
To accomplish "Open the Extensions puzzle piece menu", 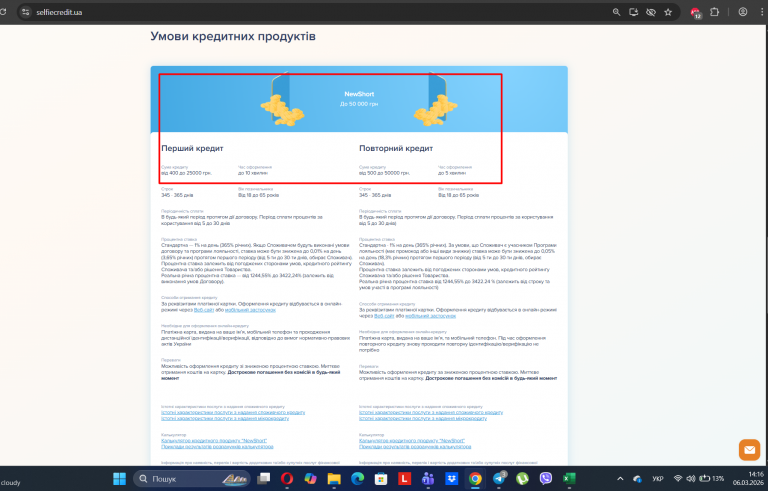I will tap(715, 12).
